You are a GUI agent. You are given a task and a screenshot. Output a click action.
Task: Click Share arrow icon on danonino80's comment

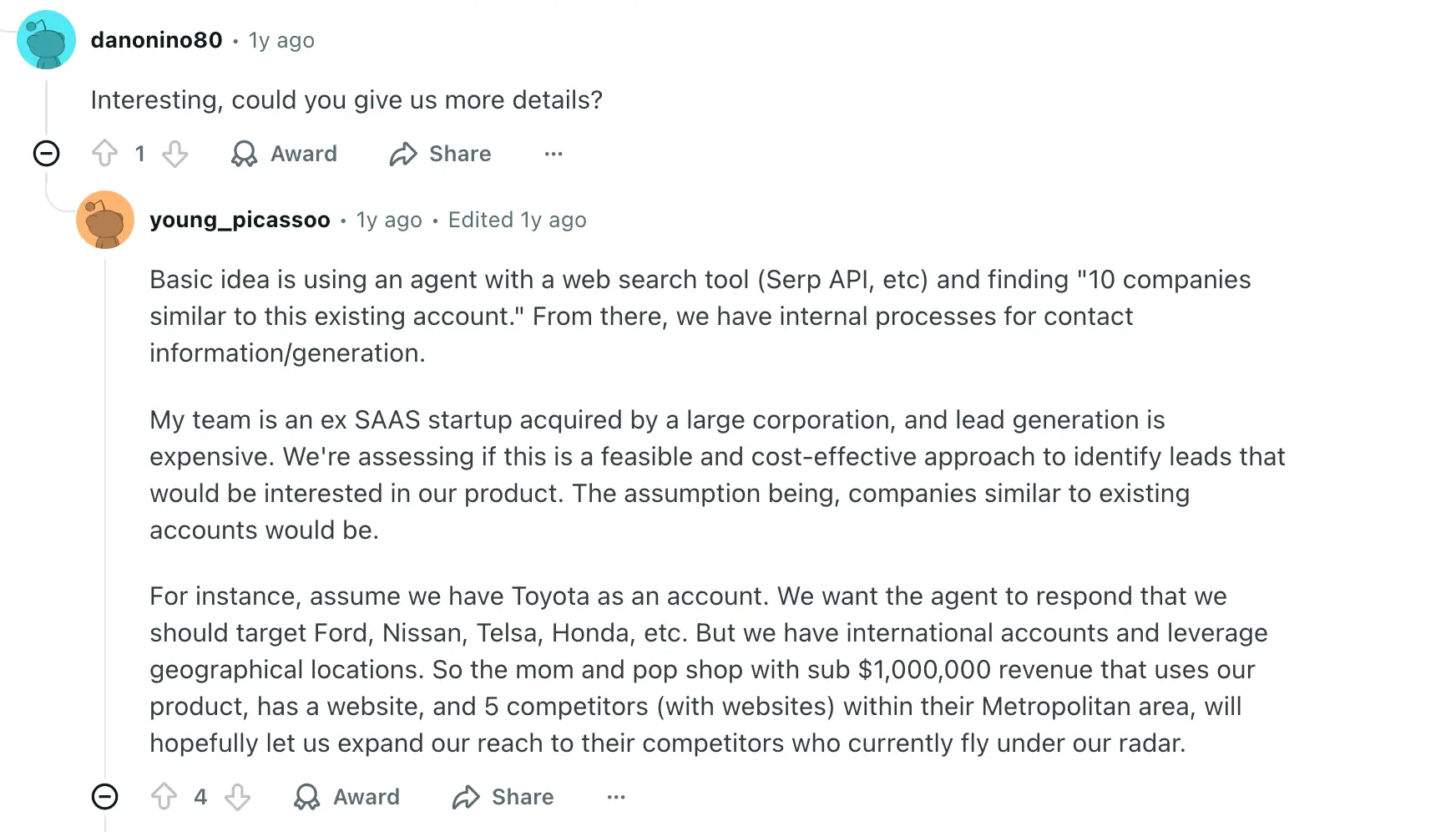tap(403, 154)
